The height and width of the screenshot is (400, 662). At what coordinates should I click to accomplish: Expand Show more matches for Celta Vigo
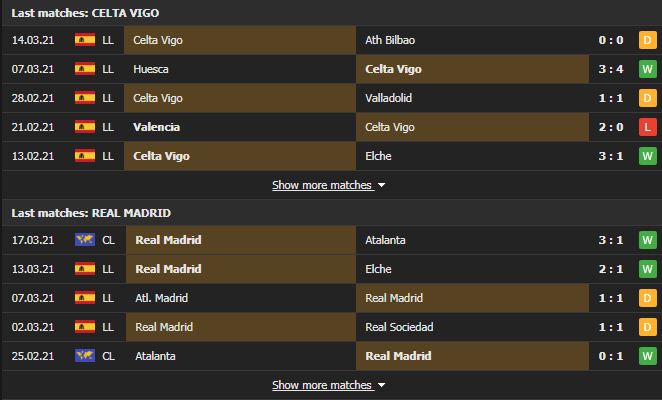pos(322,185)
